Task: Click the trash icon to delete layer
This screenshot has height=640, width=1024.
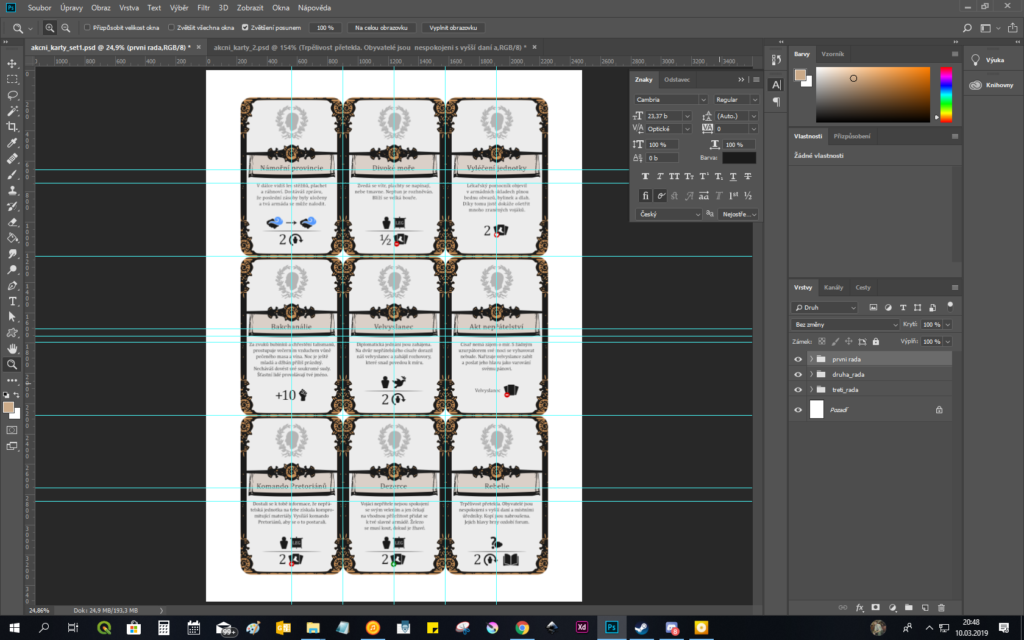Action: (x=940, y=606)
